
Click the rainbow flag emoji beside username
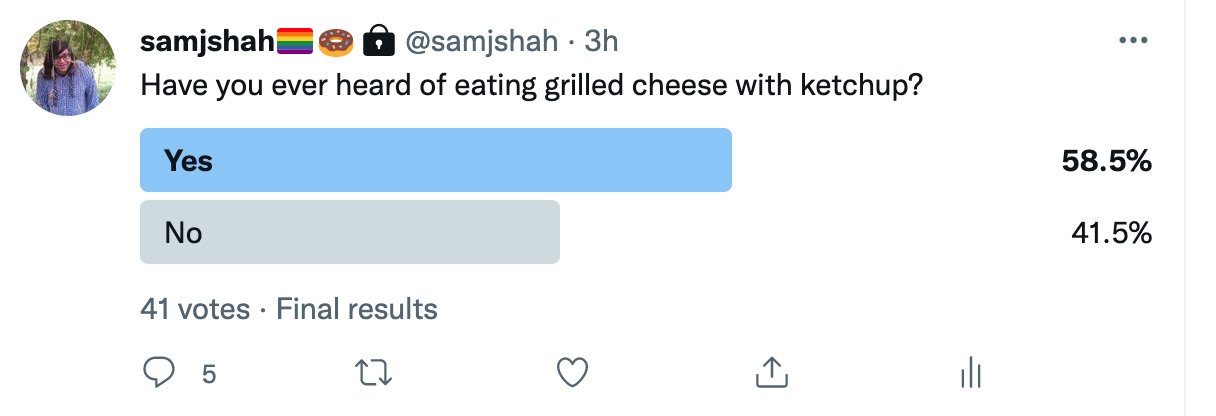(295, 41)
